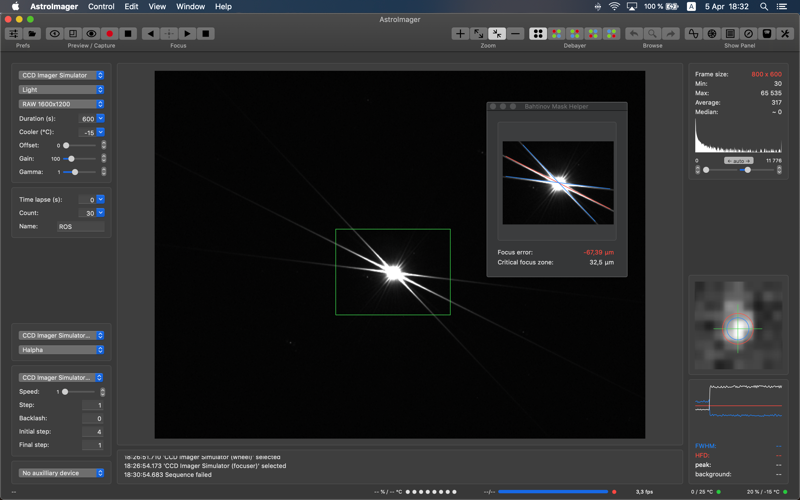Open the Window menu
Image resolution: width=800 pixels, height=500 pixels.
point(190,7)
